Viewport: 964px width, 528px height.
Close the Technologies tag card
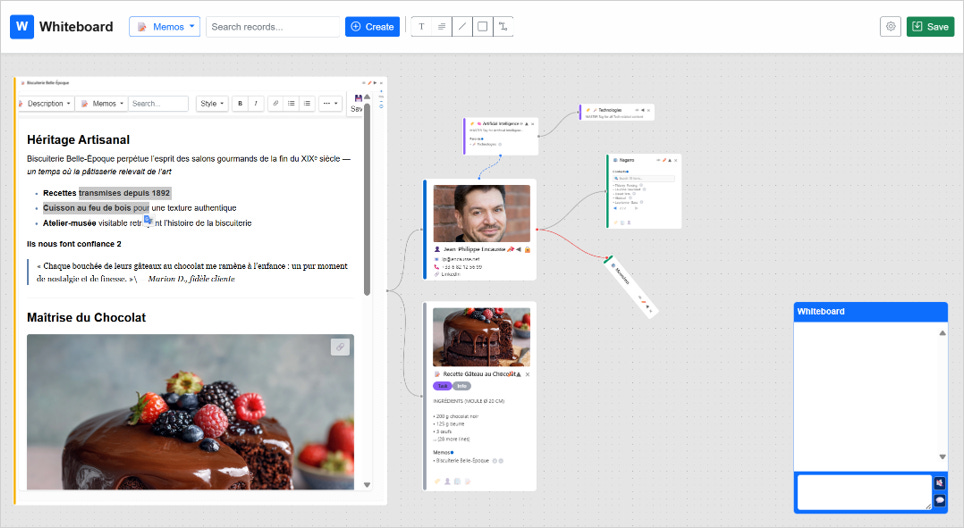click(649, 110)
